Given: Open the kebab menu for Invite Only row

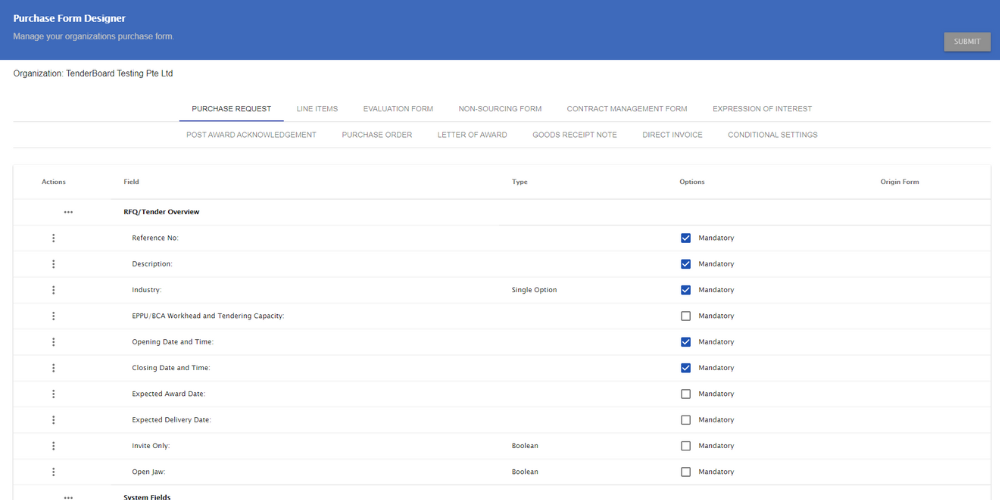Looking at the screenshot, I should coord(54,446).
